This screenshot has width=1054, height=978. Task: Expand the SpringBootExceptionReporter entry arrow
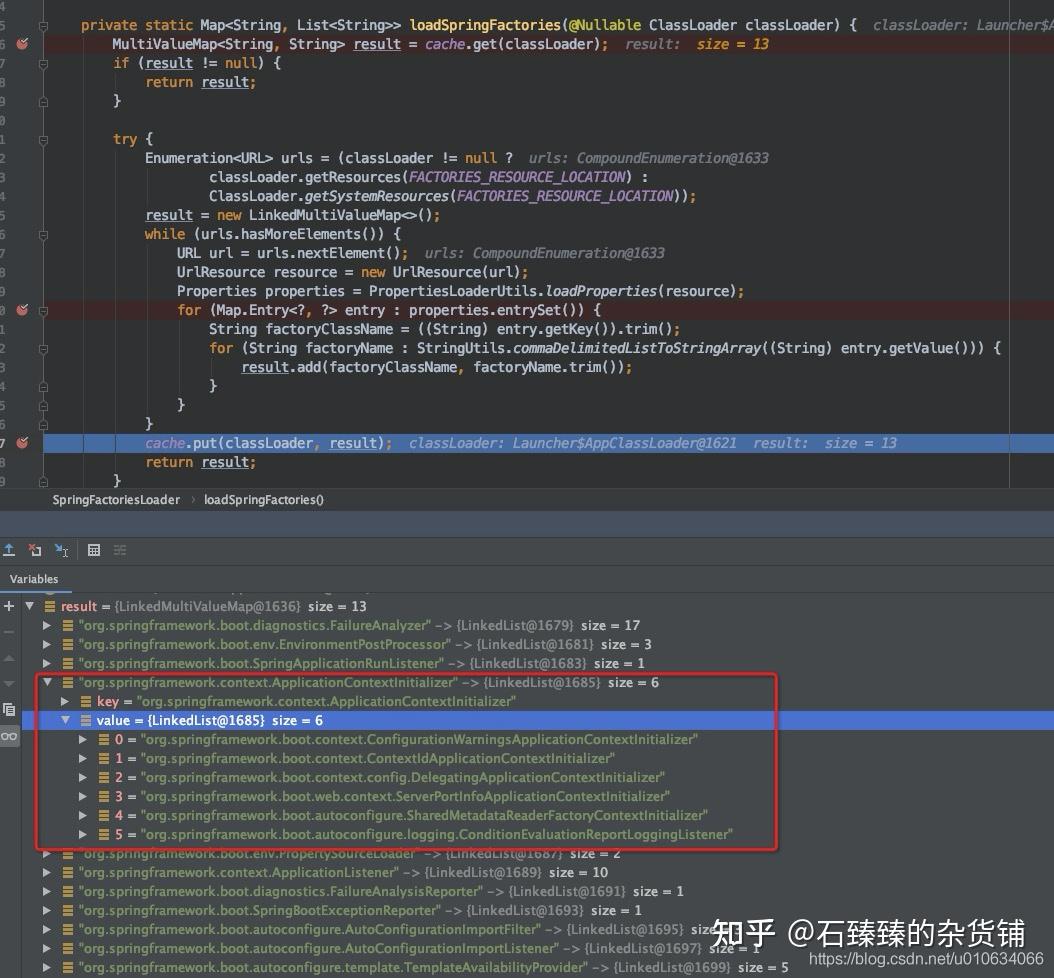(47, 910)
